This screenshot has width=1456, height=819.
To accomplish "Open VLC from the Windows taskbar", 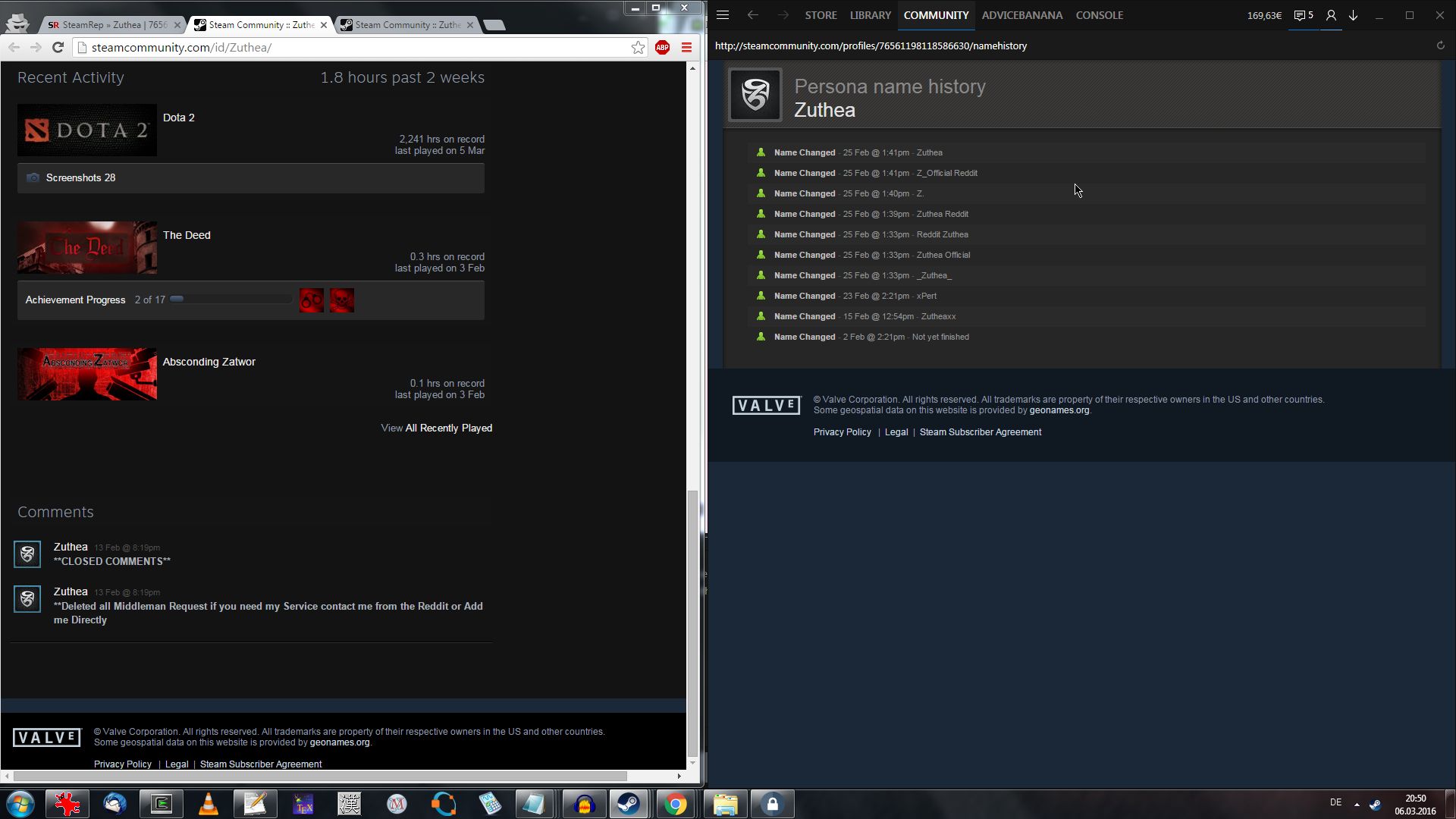I will pyautogui.click(x=208, y=804).
